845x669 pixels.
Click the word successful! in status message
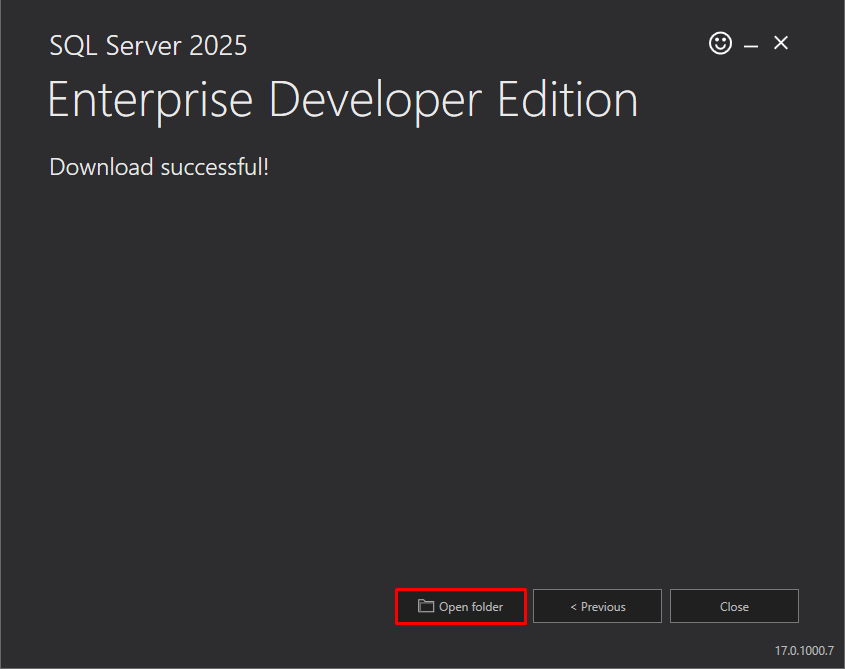coord(215,167)
